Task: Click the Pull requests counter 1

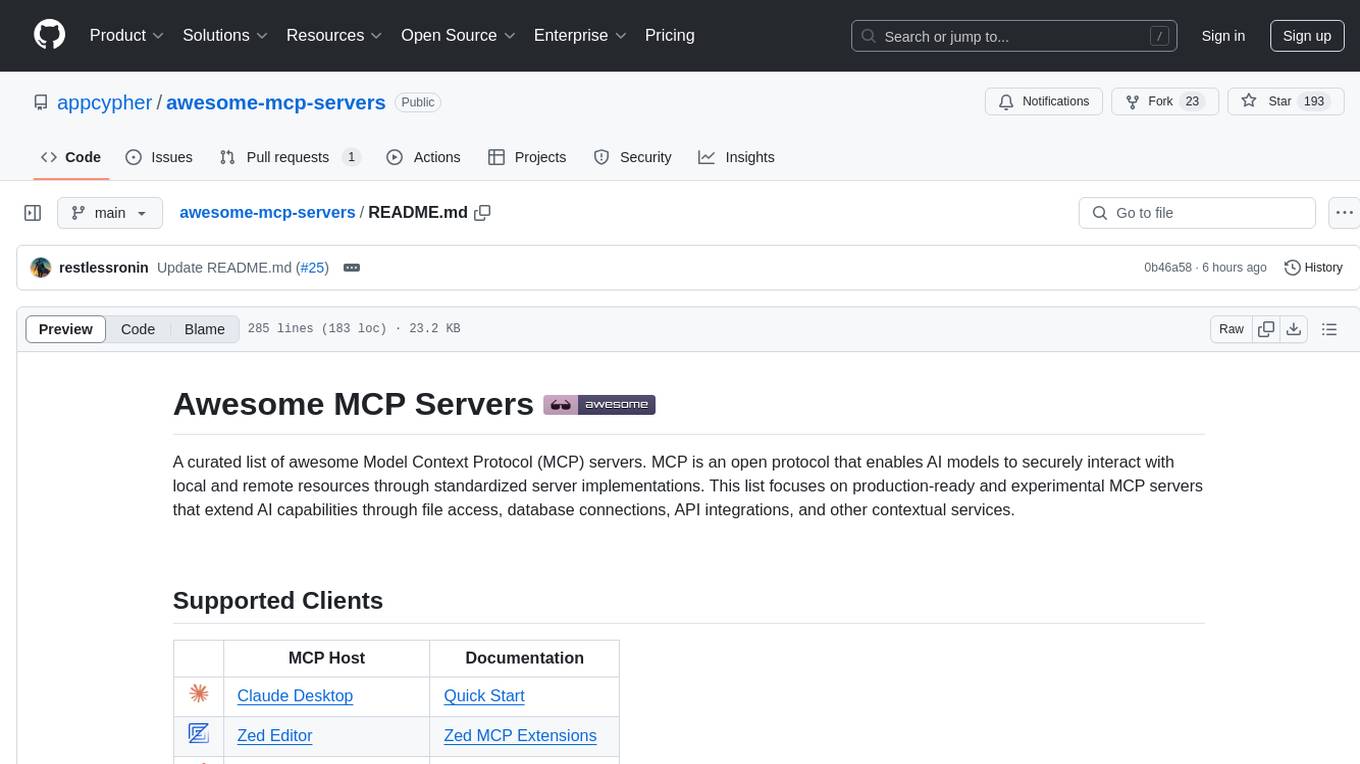Action: (x=351, y=157)
